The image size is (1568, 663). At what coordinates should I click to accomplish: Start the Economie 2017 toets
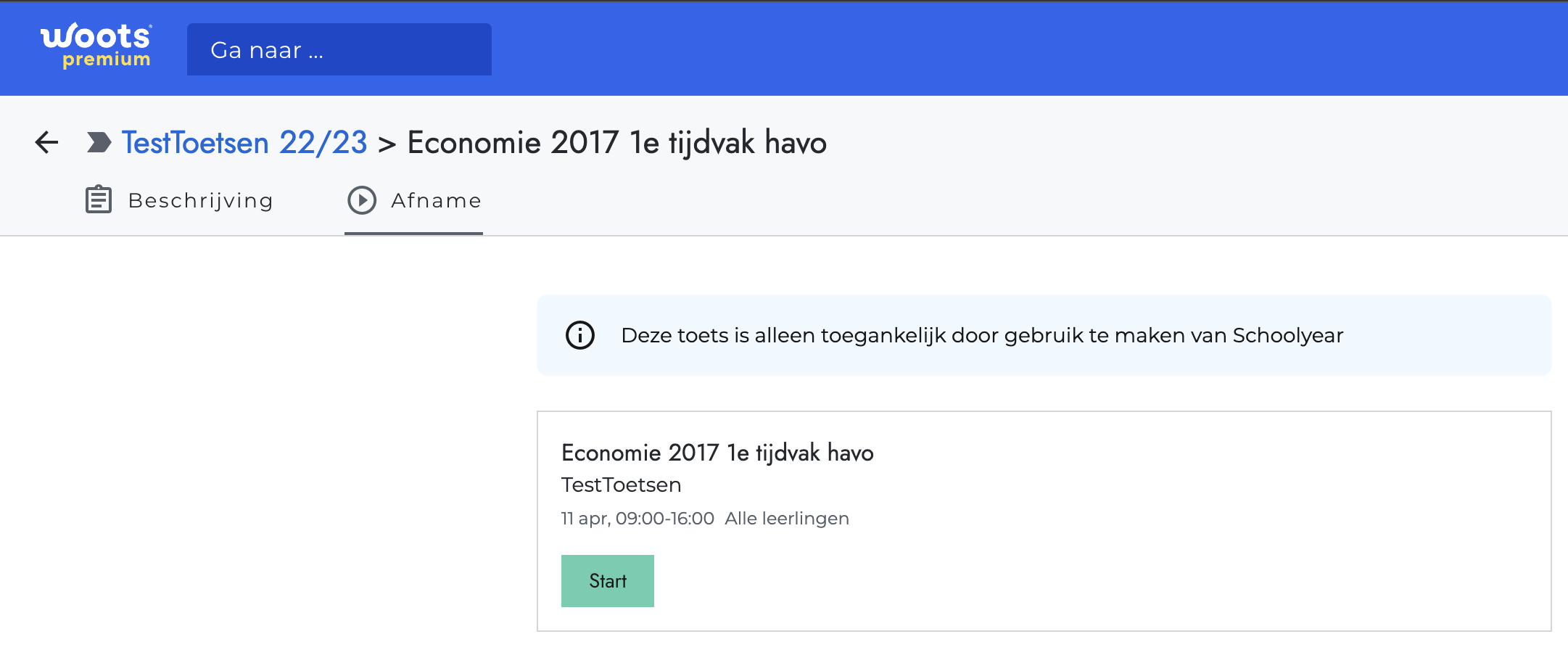[x=608, y=581]
